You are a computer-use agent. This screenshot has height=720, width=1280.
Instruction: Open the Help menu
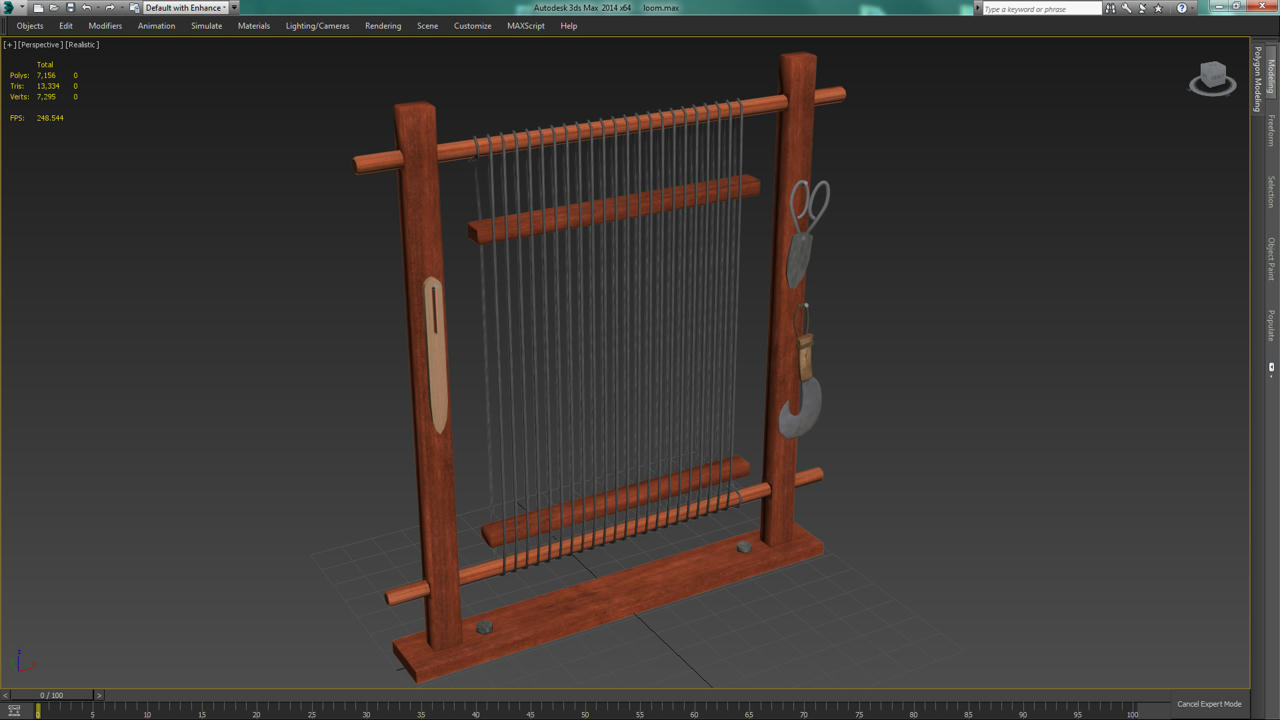pyautogui.click(x=569, y=26)
